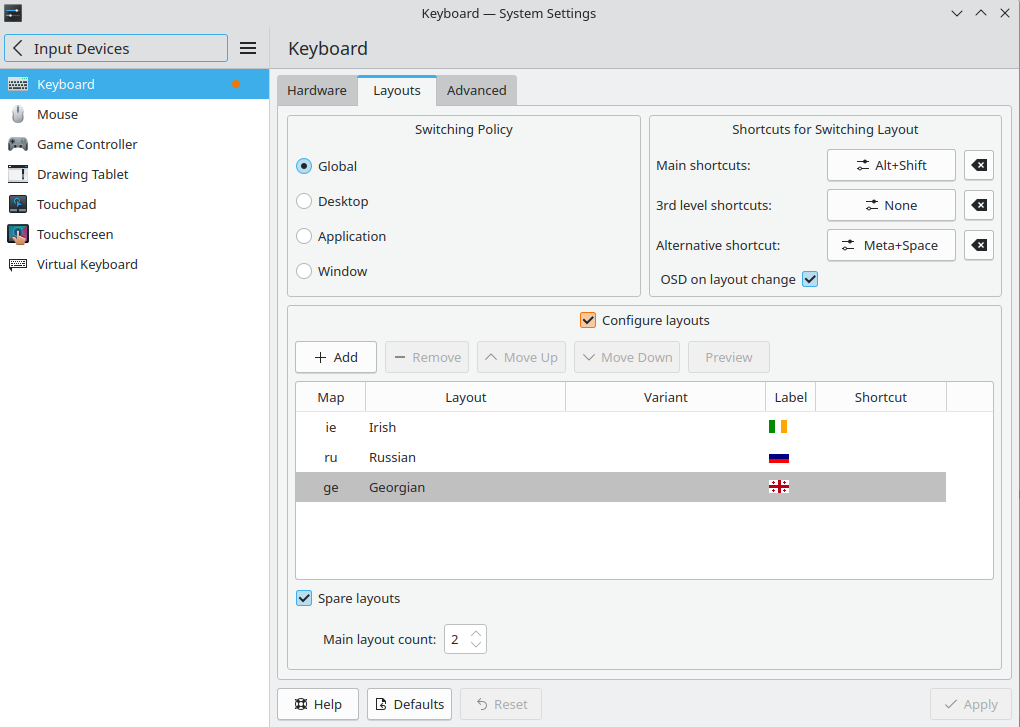This screenshot has height=727, width=1020.
Task: Expand the title bar overflow chevron
Action: 957,13
